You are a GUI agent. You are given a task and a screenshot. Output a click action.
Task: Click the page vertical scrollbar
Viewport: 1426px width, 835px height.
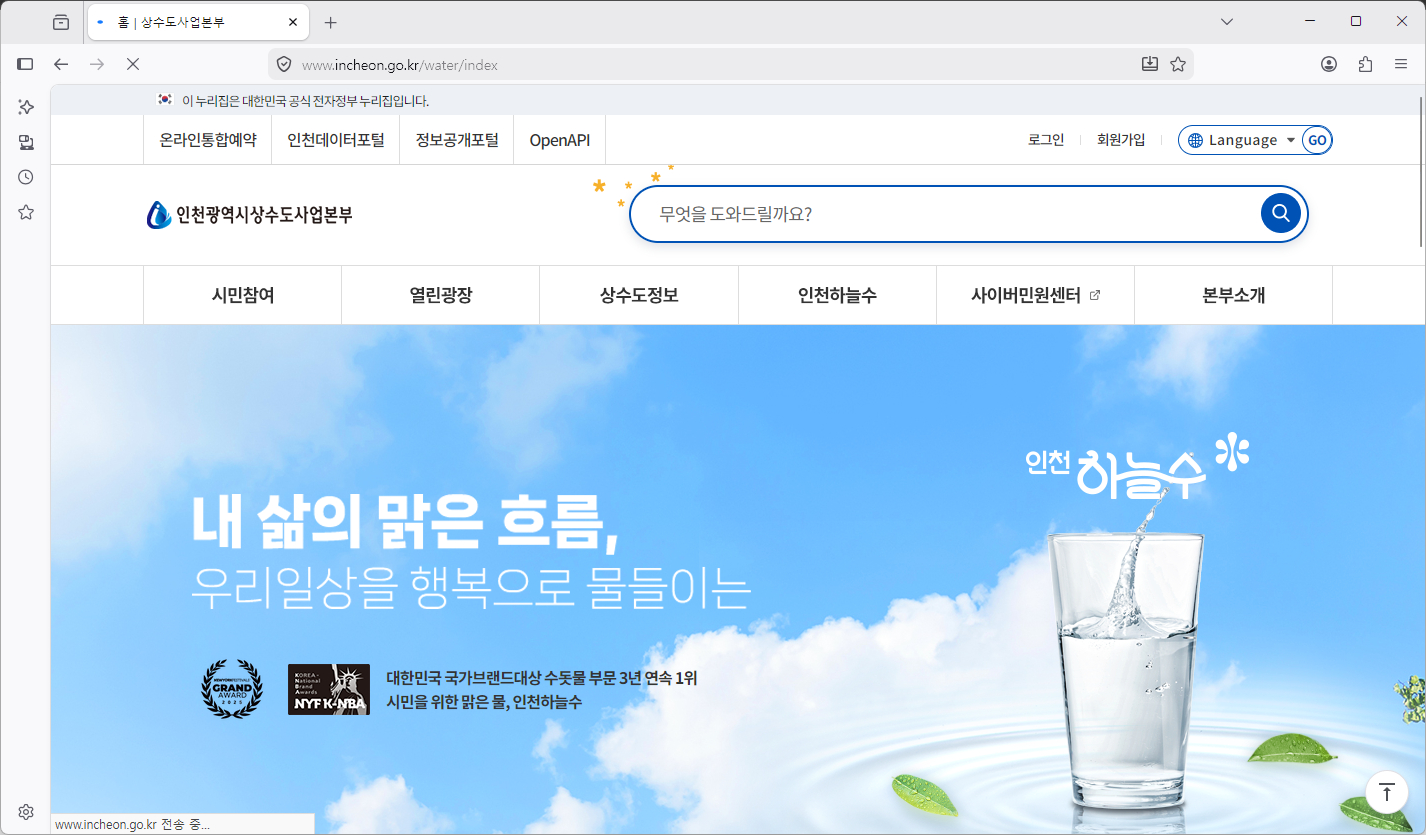1421,172
